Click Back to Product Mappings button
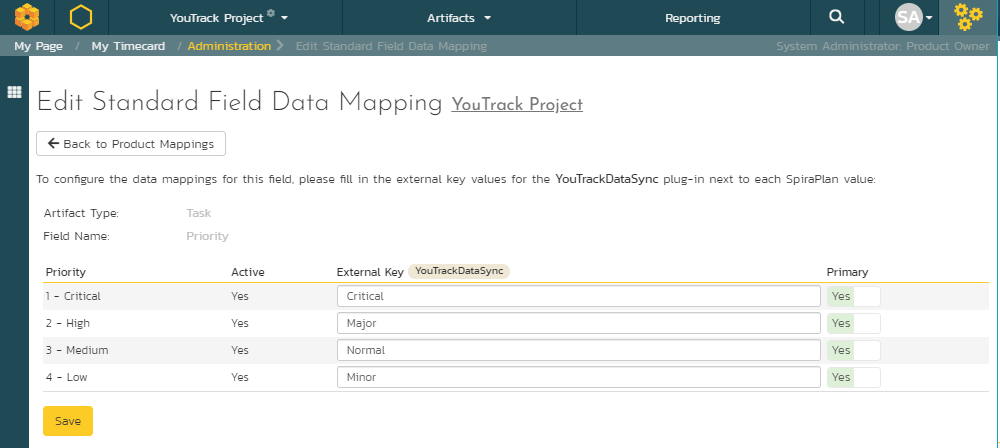This screenshot has height=448, width=1000. 131,144
